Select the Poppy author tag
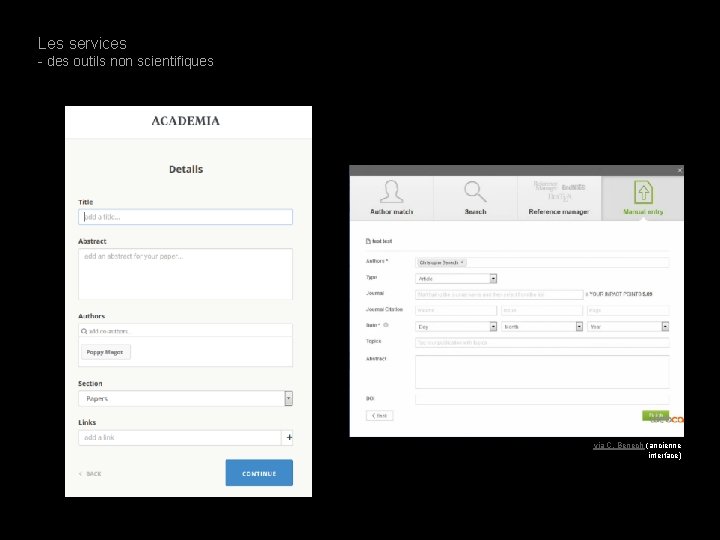This screenshot has width=720, height=540. click(105, 352)
